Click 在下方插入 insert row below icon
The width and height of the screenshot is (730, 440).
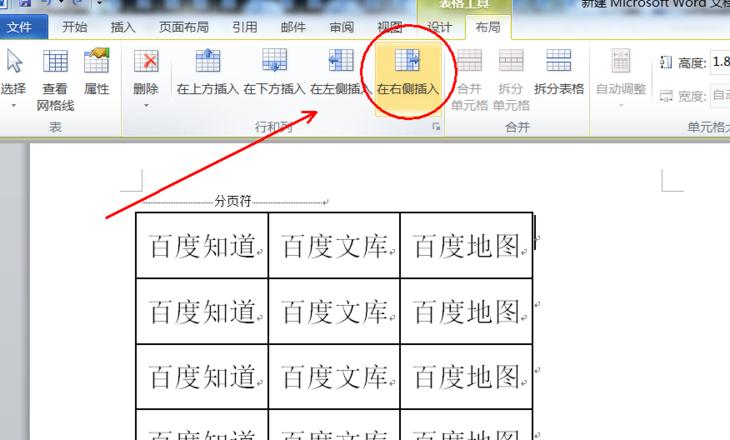click(x=274, y=61)
